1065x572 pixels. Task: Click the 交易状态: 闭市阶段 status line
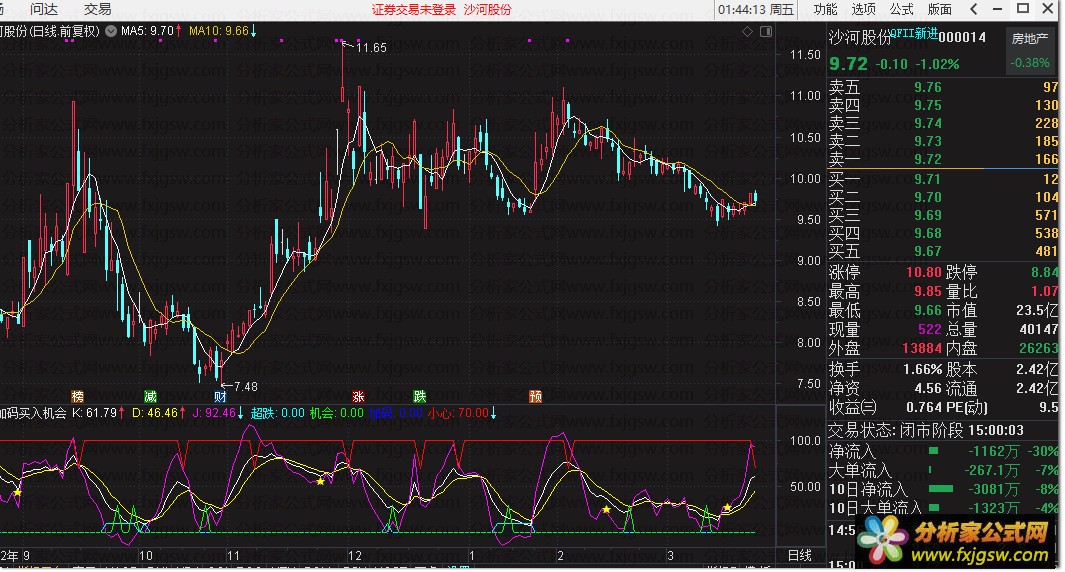(x=926, y=431)
